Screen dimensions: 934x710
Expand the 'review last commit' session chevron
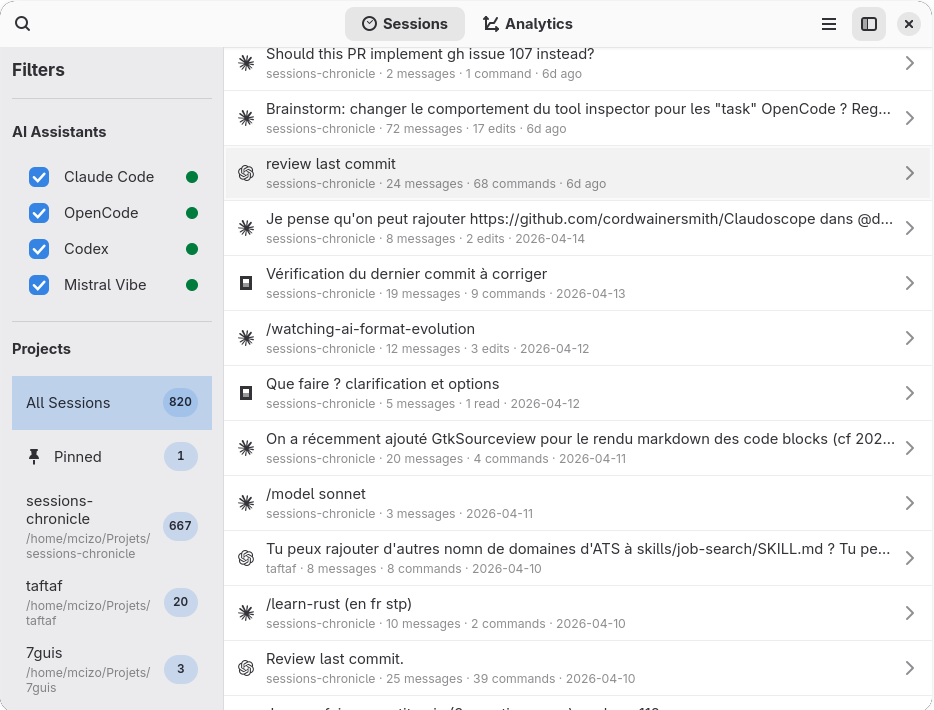(x=910, y=173)
